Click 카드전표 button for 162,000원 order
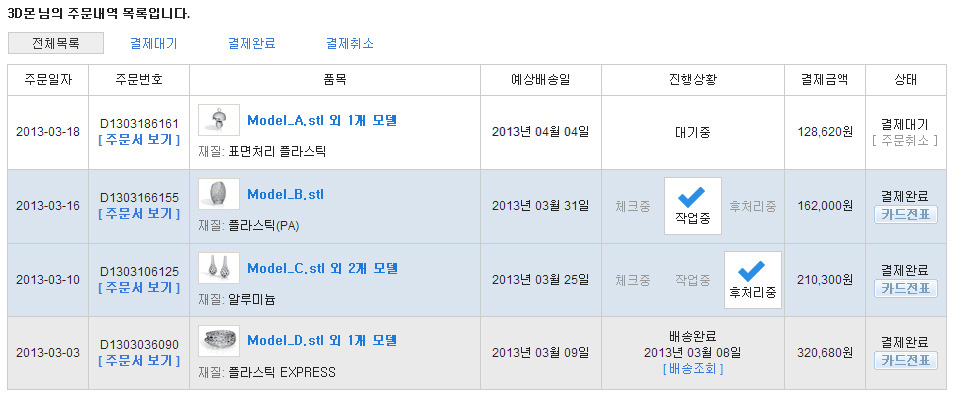The height and width of the screenshot is (397, 955). (x=906, y=214)
